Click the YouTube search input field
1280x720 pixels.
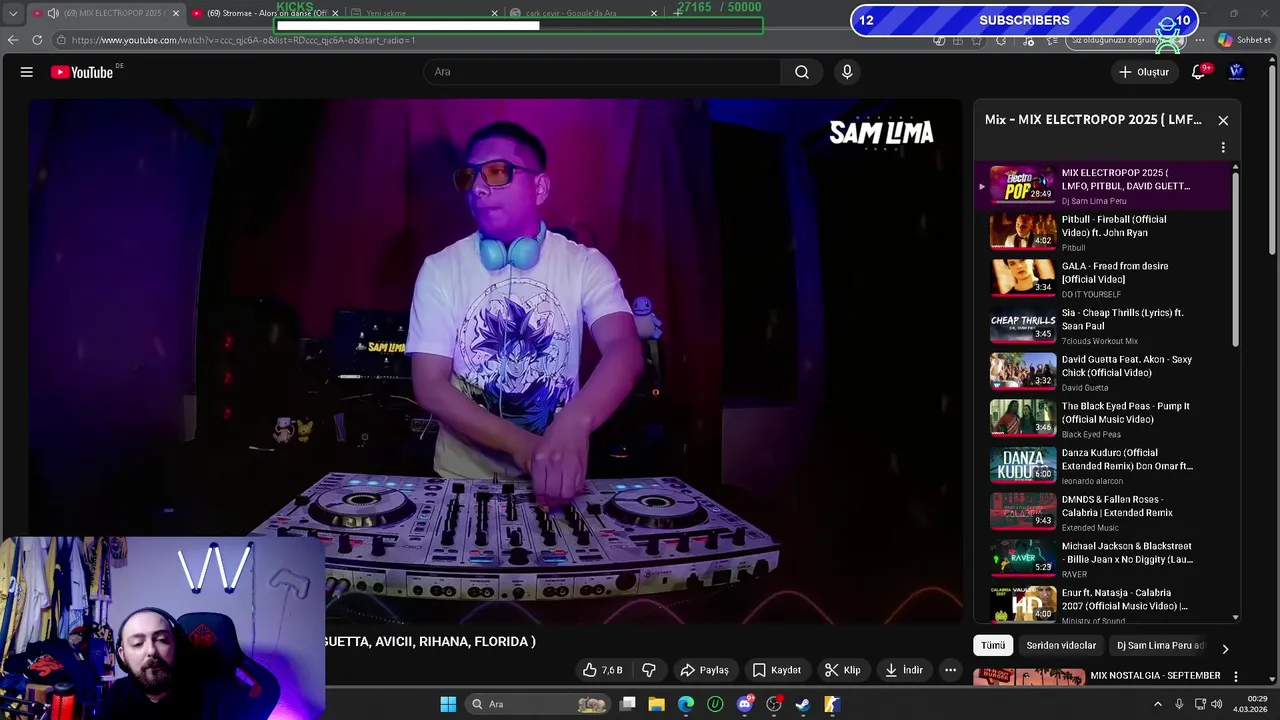click(x=602, y=72)
